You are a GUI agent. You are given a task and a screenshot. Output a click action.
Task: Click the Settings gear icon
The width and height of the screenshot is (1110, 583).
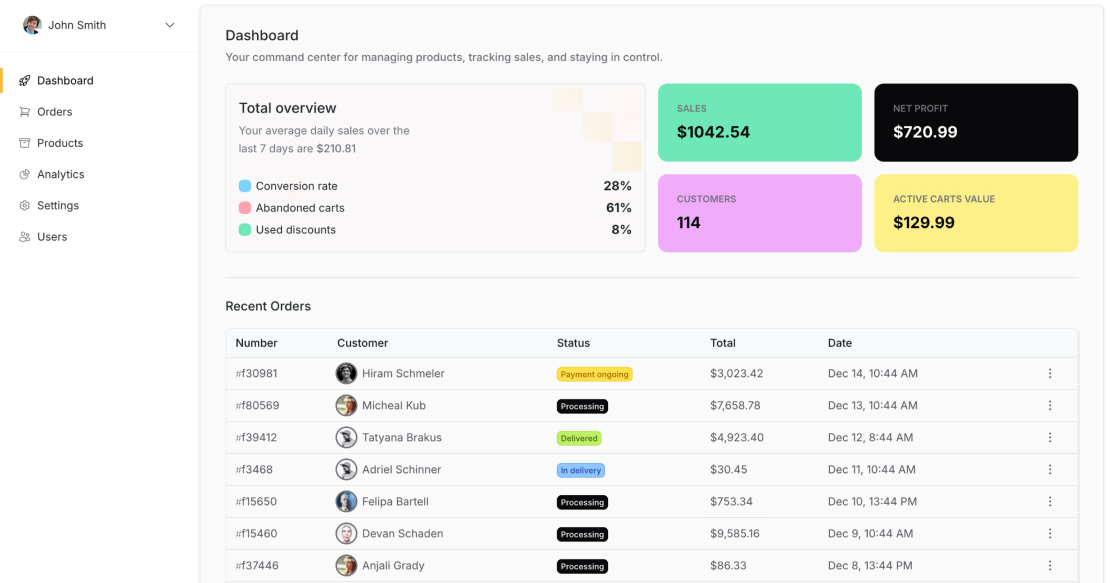coord(25,206)
